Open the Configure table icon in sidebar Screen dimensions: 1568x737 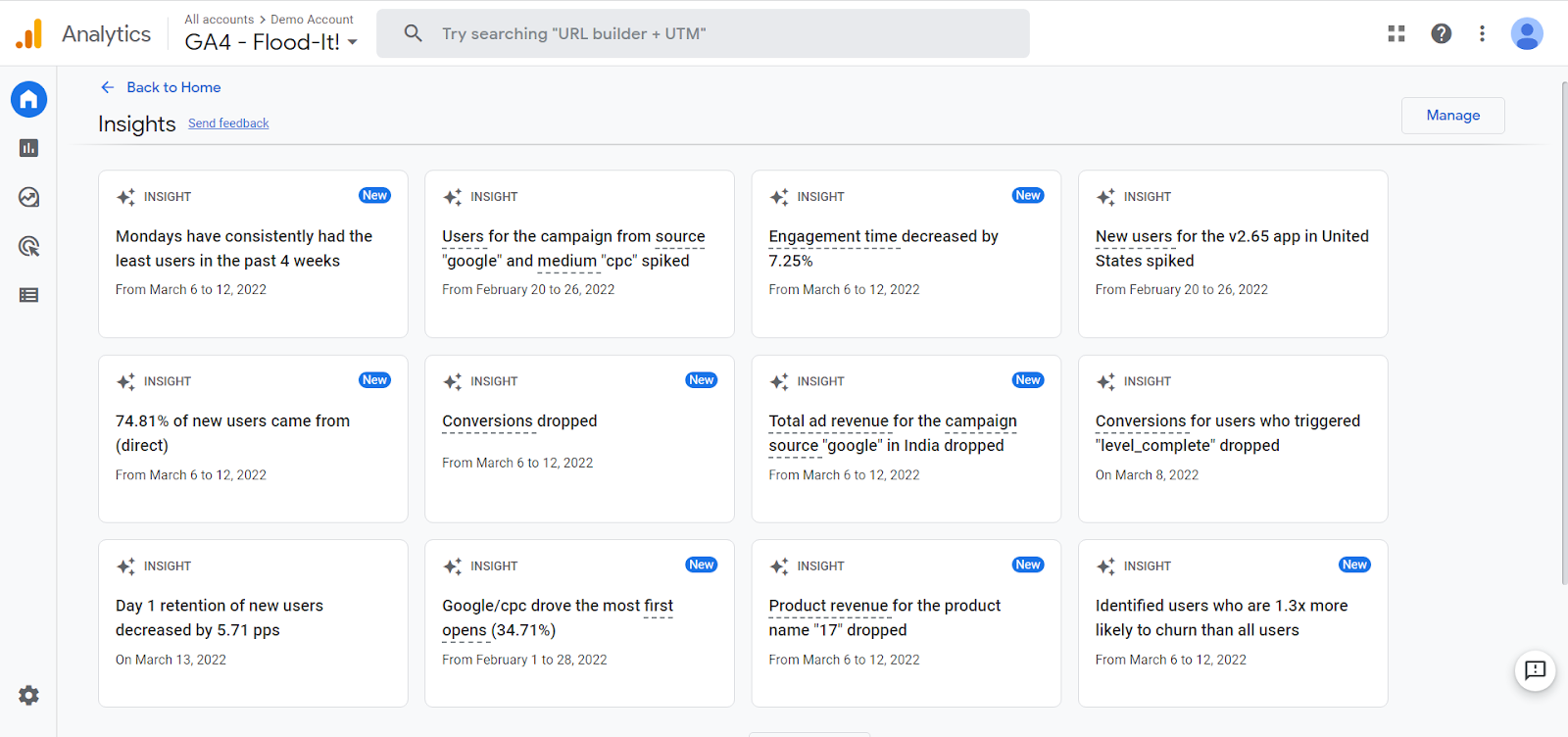pos(28,295)
